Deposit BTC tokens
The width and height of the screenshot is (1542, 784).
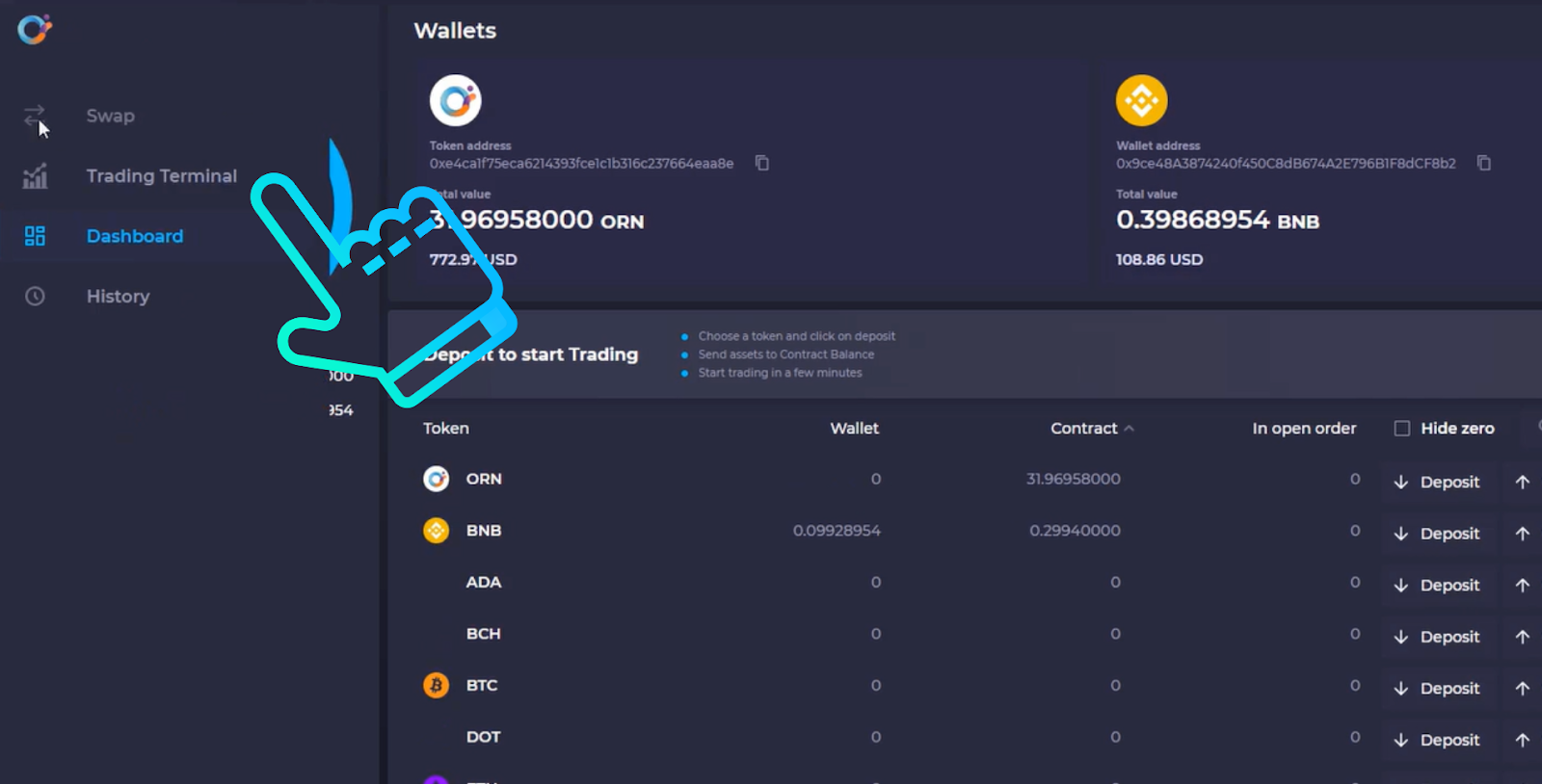click(x=1437, y=689)
